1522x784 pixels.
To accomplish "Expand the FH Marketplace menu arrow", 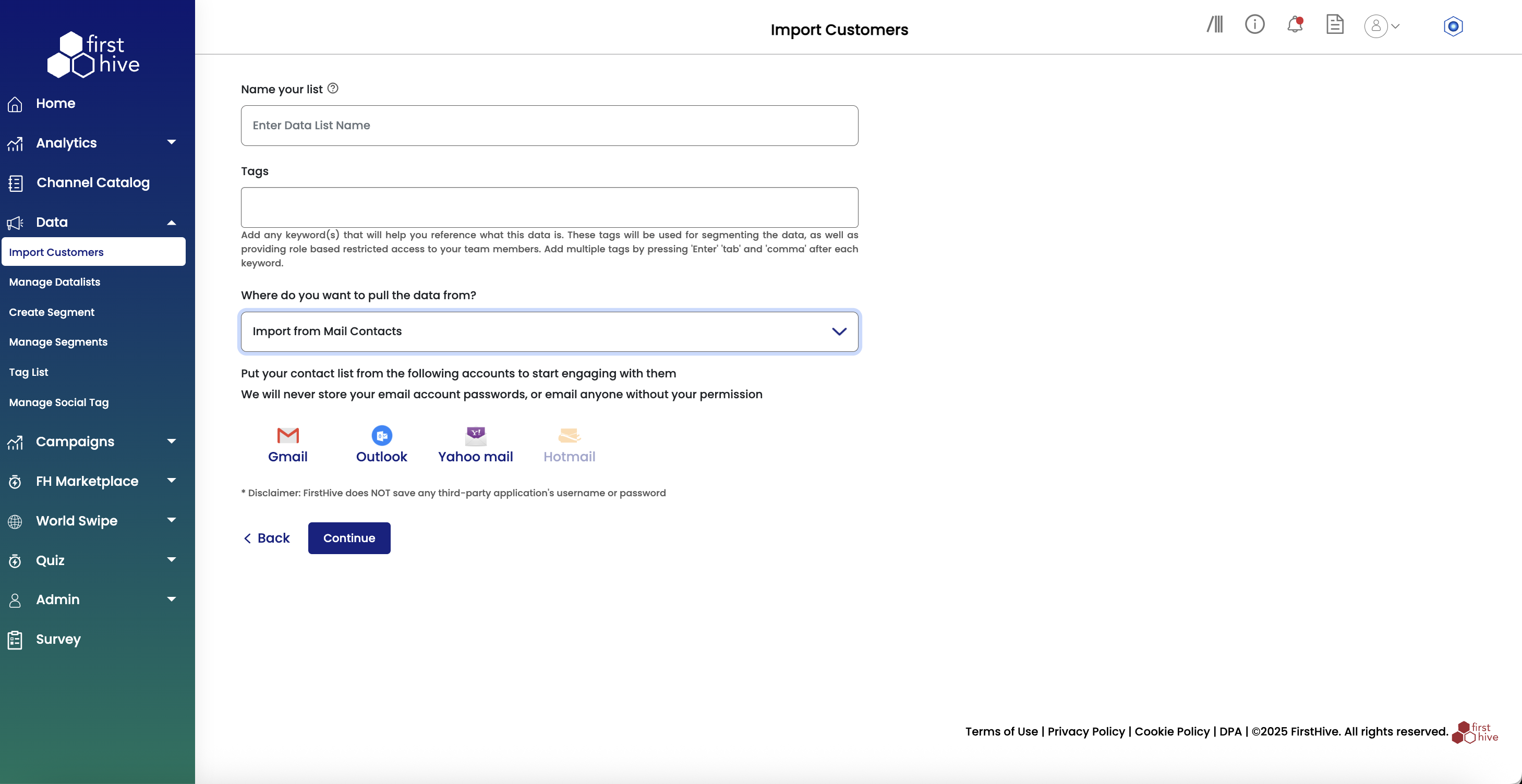I will pos(172,481).
